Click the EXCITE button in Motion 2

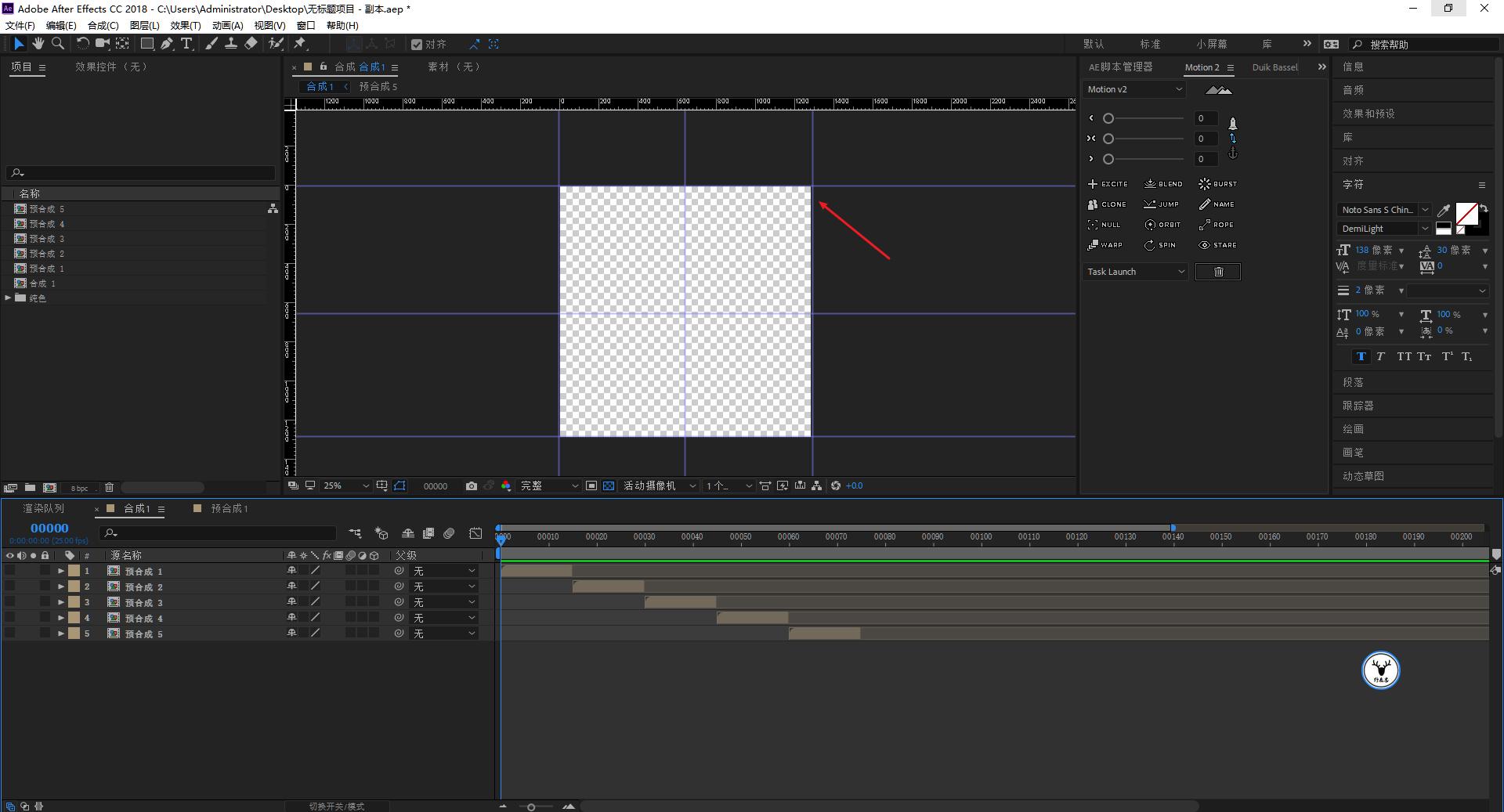click(1108, 184)
